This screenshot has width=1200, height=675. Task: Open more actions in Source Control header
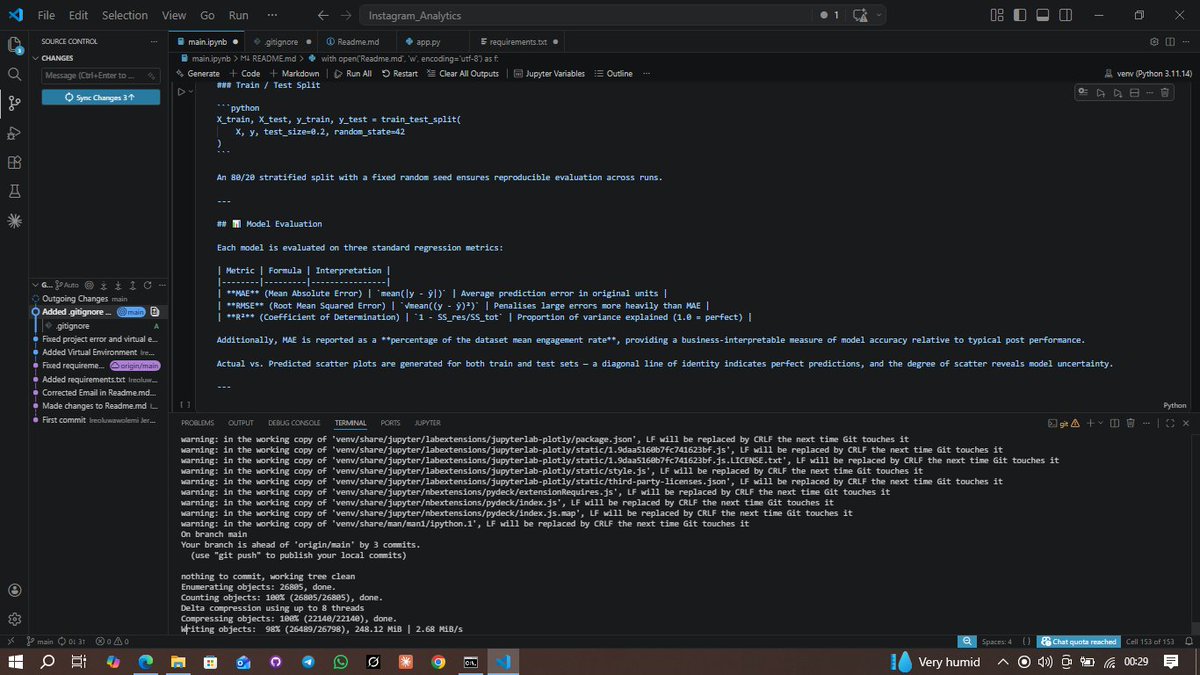point(153,41)
